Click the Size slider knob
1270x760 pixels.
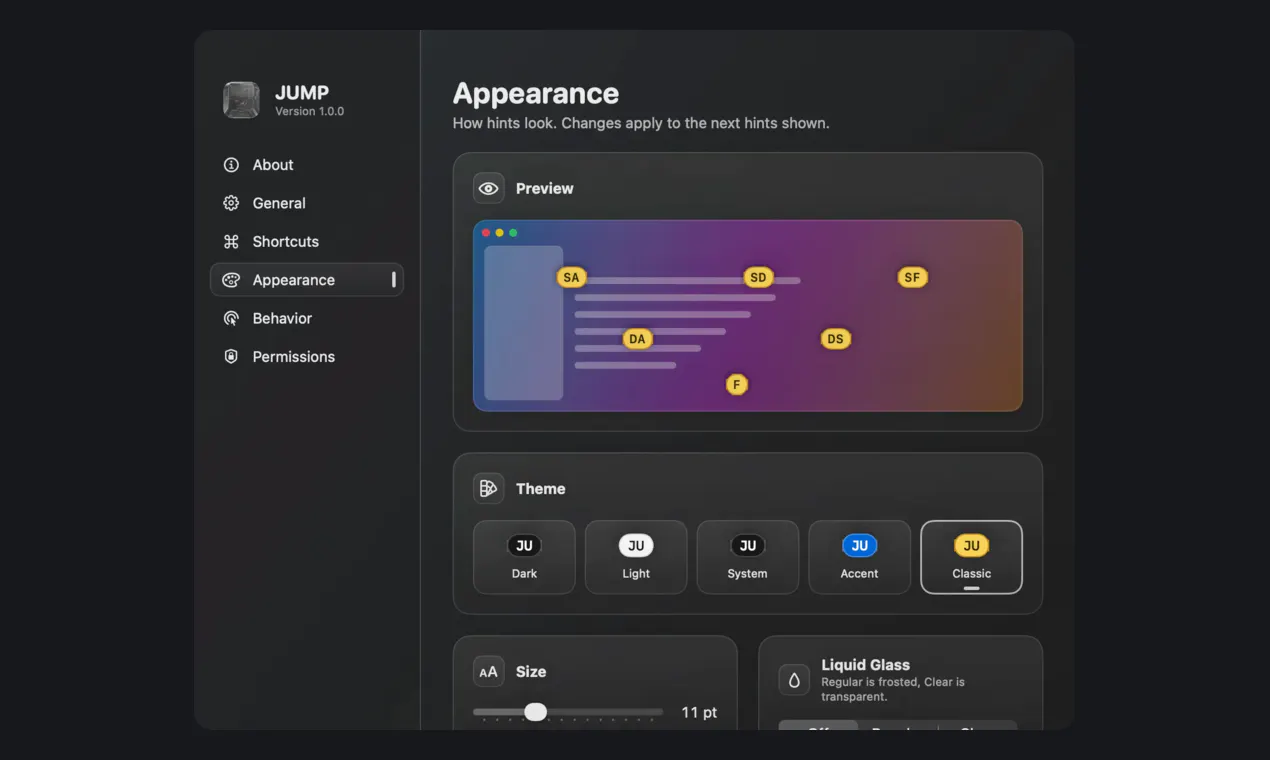pyautogui.click(x=536, y=712)
